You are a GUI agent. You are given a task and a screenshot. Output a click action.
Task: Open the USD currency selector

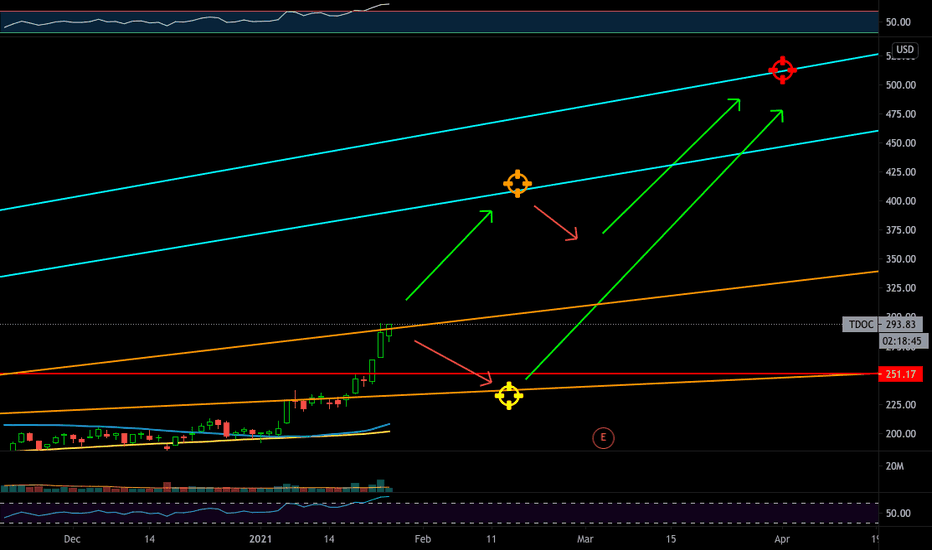tap(905, 50)
